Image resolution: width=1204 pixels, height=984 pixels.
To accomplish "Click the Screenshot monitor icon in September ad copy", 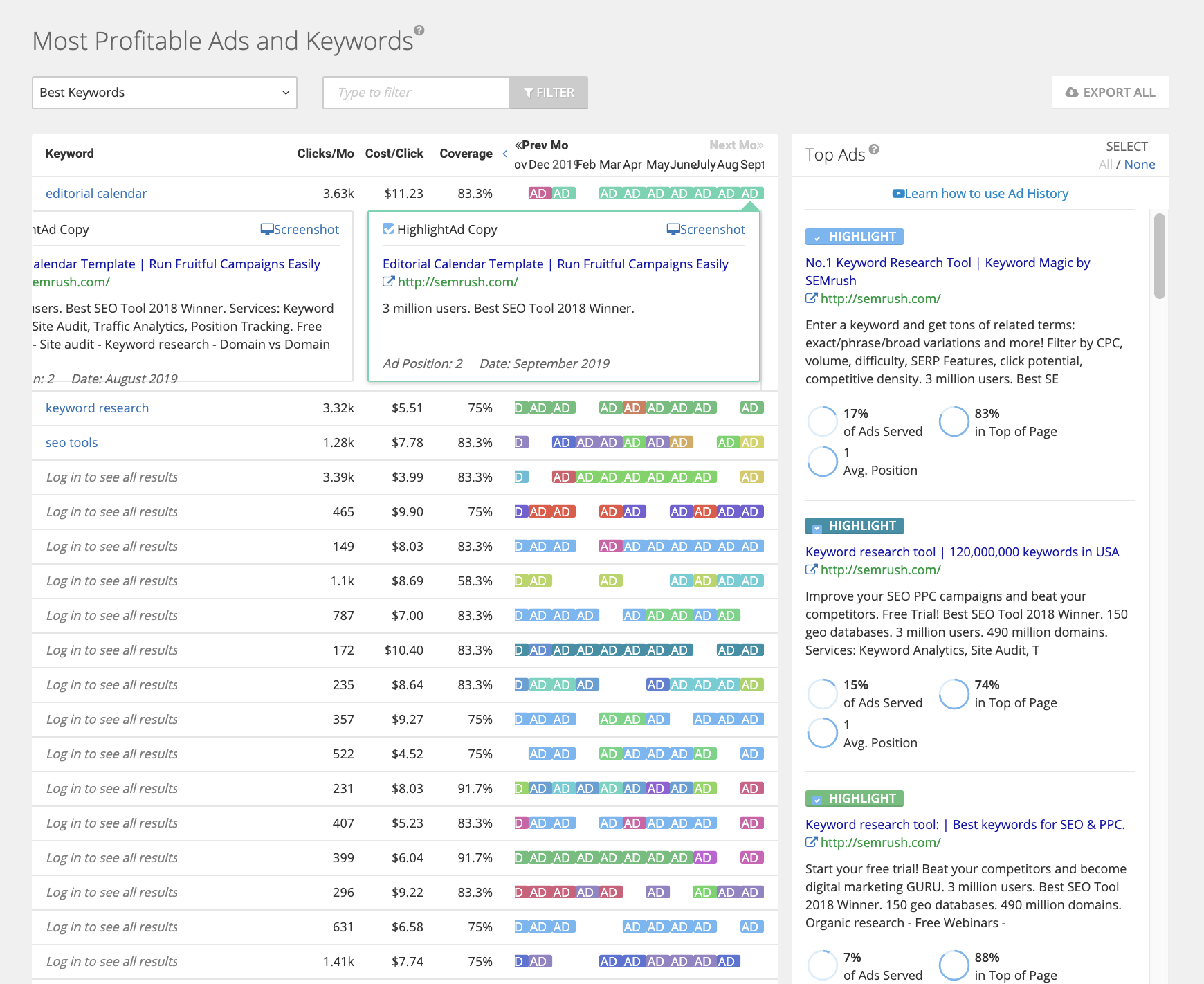I will click(x=673, y=229).
